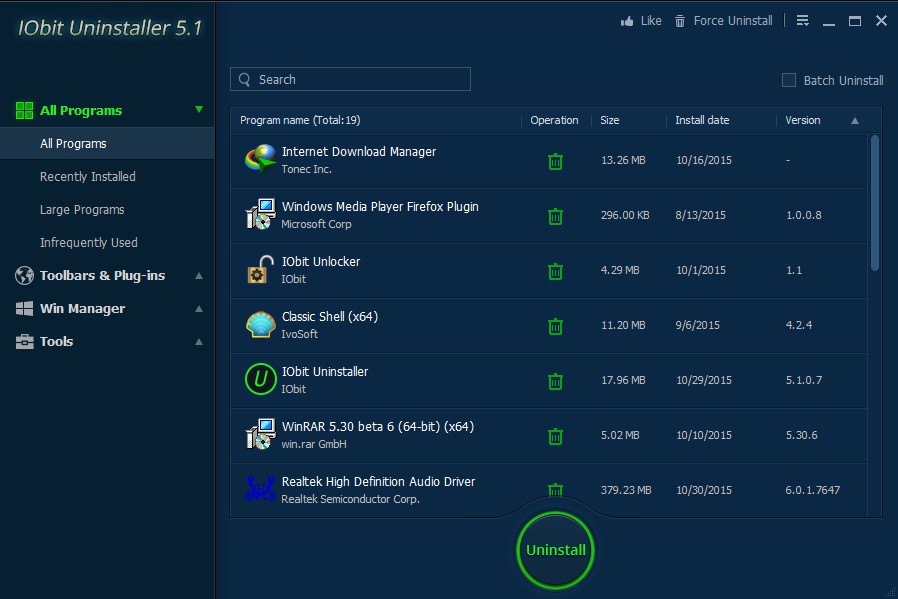Click the search magnifier icon
898x599 pixels.
pyautogui.click(x=245, y=80)
